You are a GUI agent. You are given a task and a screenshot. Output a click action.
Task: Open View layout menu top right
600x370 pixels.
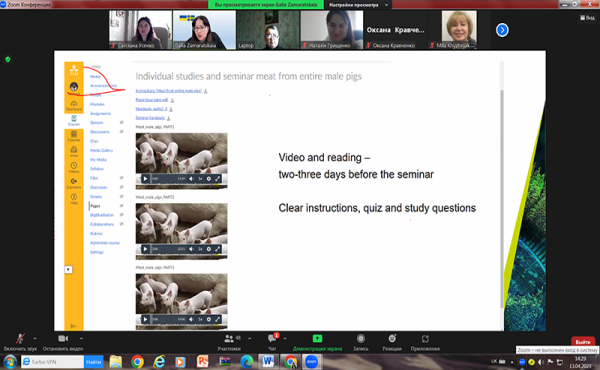(x=587, y=18)
